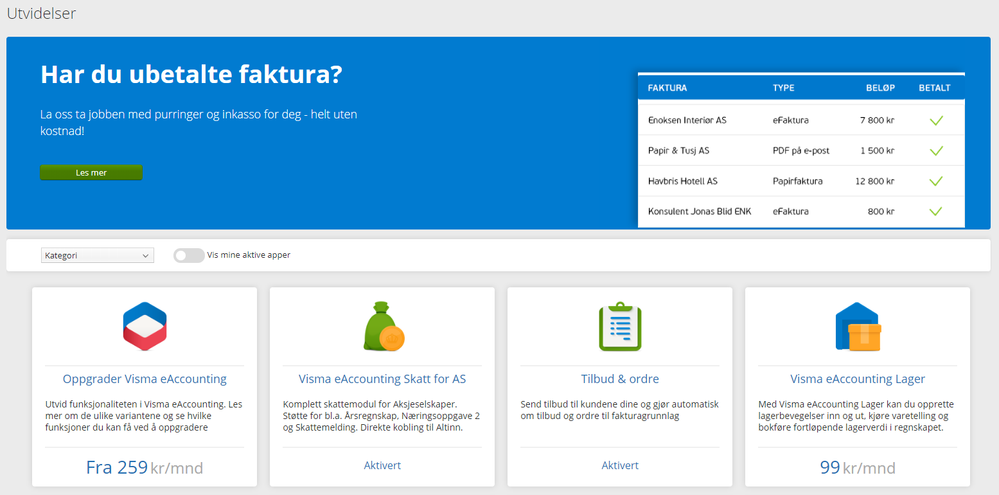
Task: Click the Papirfaktura type cell
Action: point(797,181)
